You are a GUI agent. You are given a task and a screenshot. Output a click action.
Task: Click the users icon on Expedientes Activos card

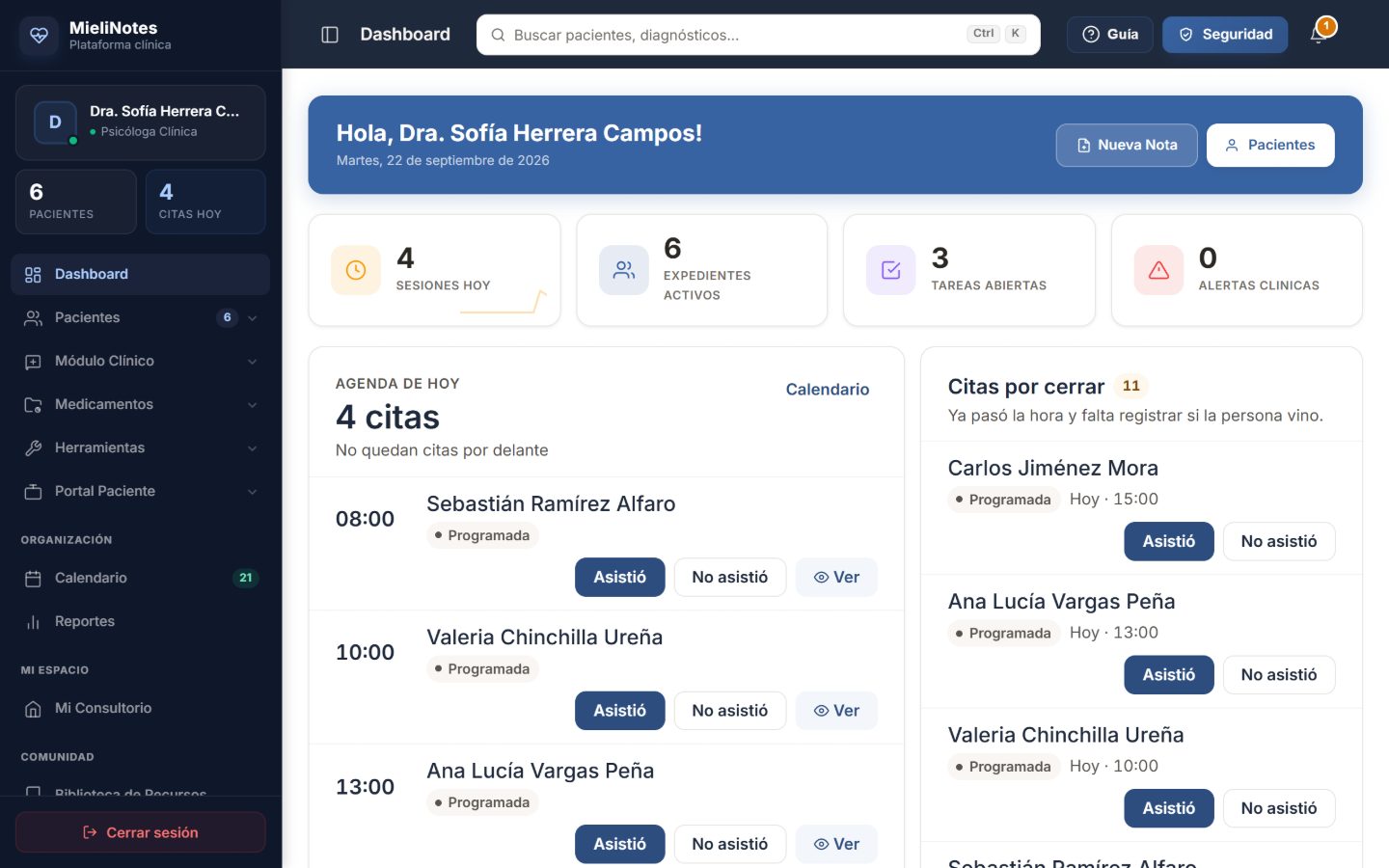624,270
